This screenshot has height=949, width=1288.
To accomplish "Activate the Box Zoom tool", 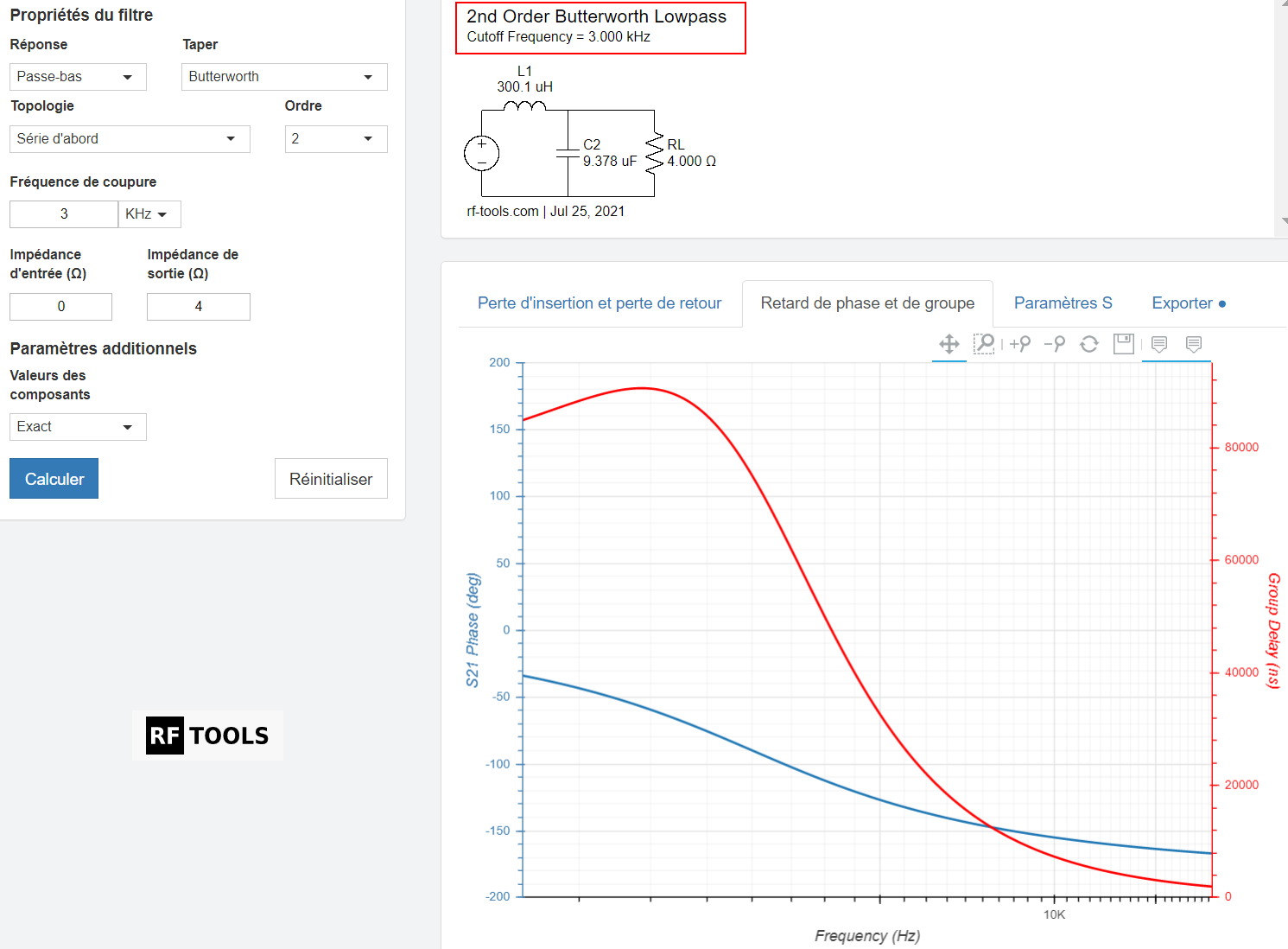I will [x=984, y=344].
